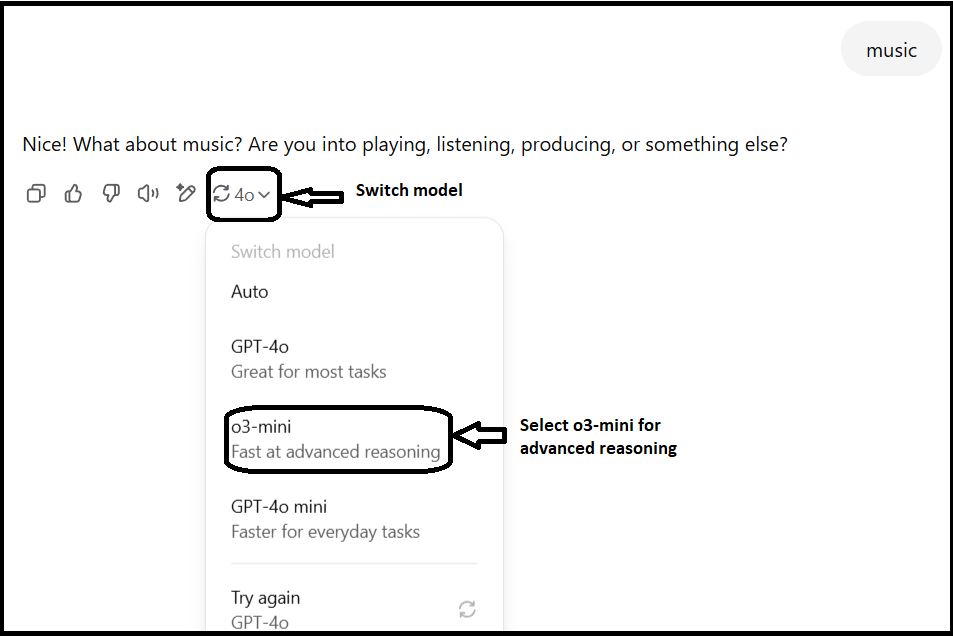Click the circular arrows regenerate icon
This screenshot has height=636, width=953.
221,194
